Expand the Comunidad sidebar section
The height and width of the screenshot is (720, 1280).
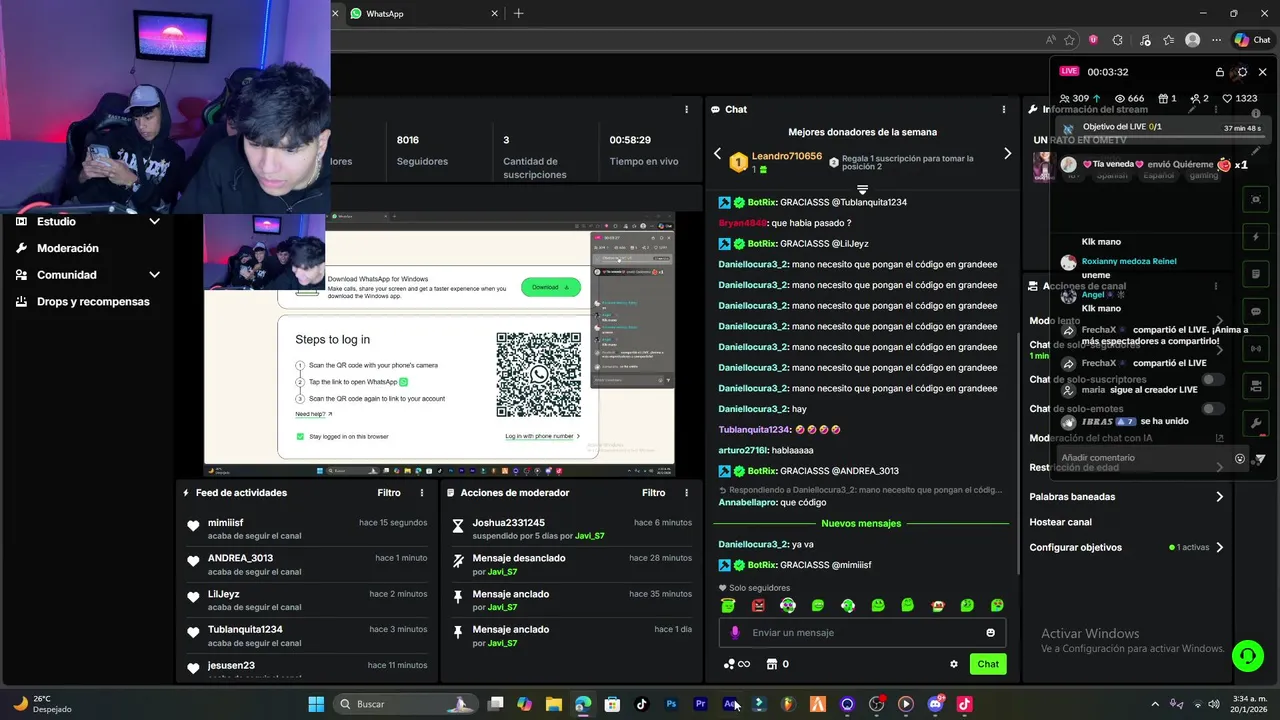pos(154,275)
